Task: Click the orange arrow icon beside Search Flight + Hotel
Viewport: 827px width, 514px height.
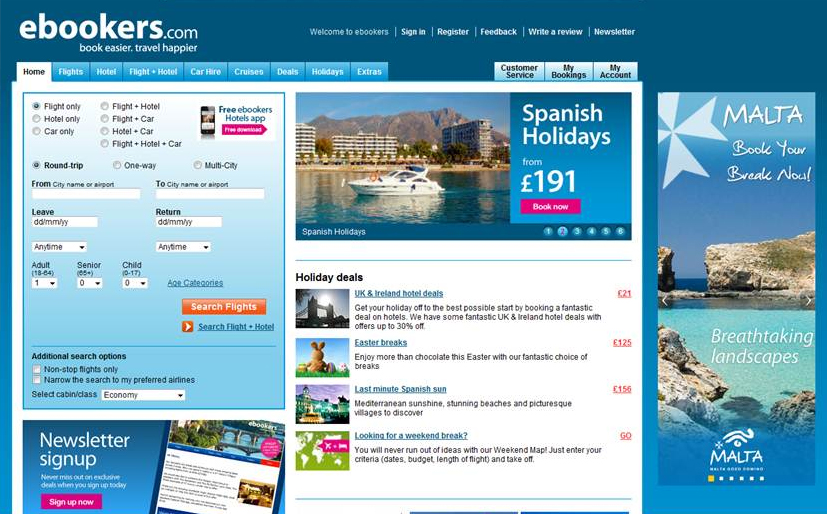Action: click(187, 327)
